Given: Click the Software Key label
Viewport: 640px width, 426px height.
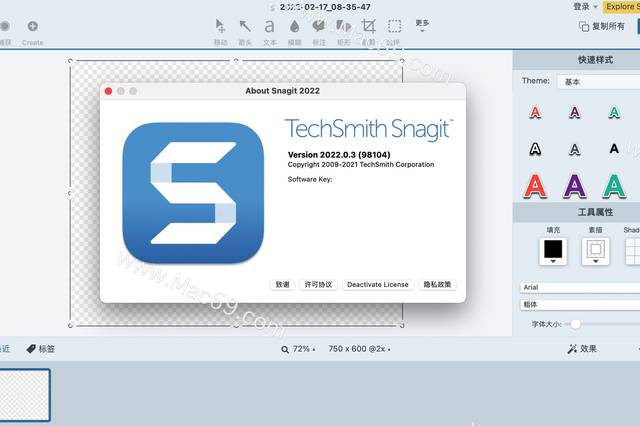Looking at the screenshot, I should [x=310, y=179].
